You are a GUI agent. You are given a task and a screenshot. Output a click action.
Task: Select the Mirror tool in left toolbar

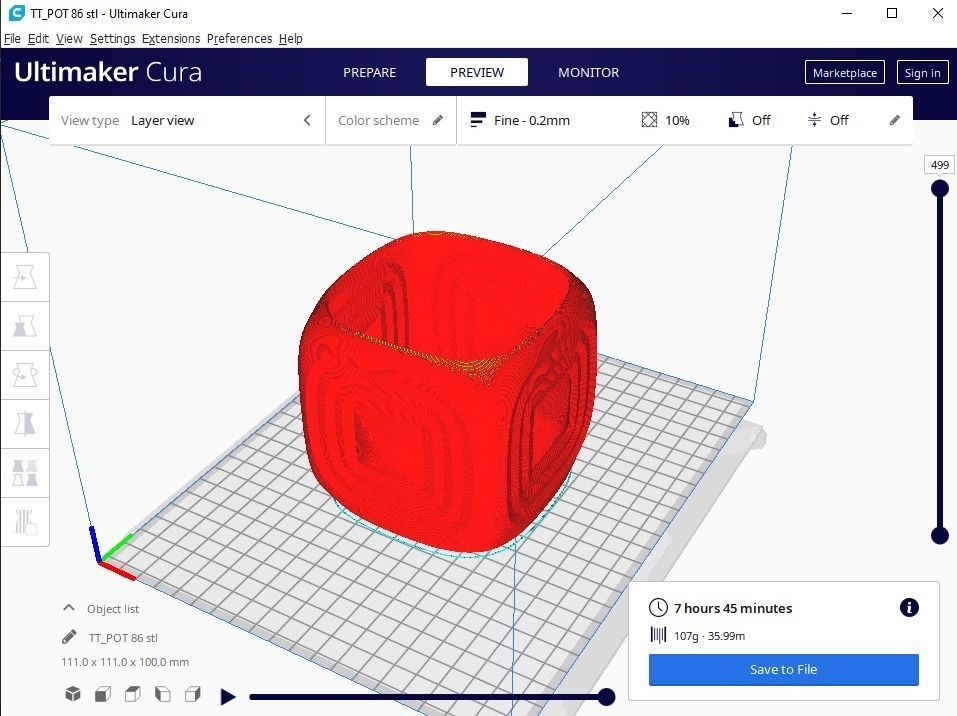[x=24, y=424]
